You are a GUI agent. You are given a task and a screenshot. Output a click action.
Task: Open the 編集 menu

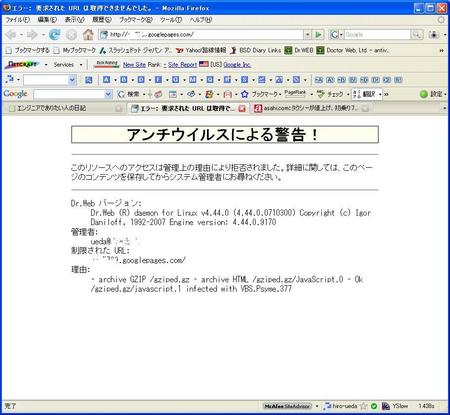click(x=47, y=20)
